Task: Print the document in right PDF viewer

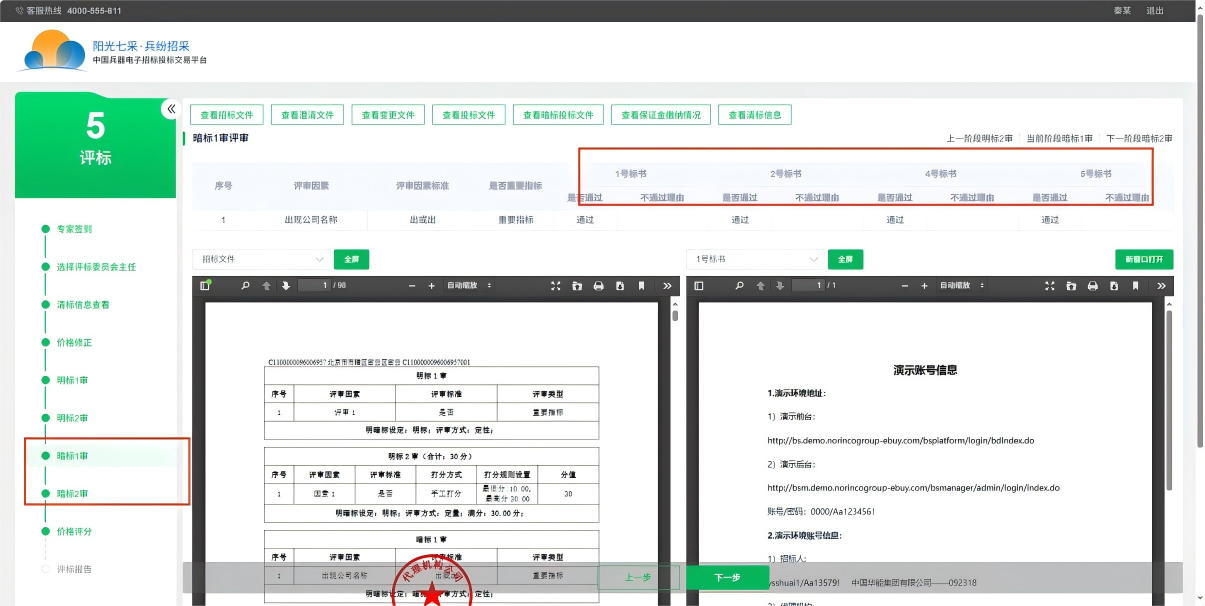Action: coord(1092,286)
